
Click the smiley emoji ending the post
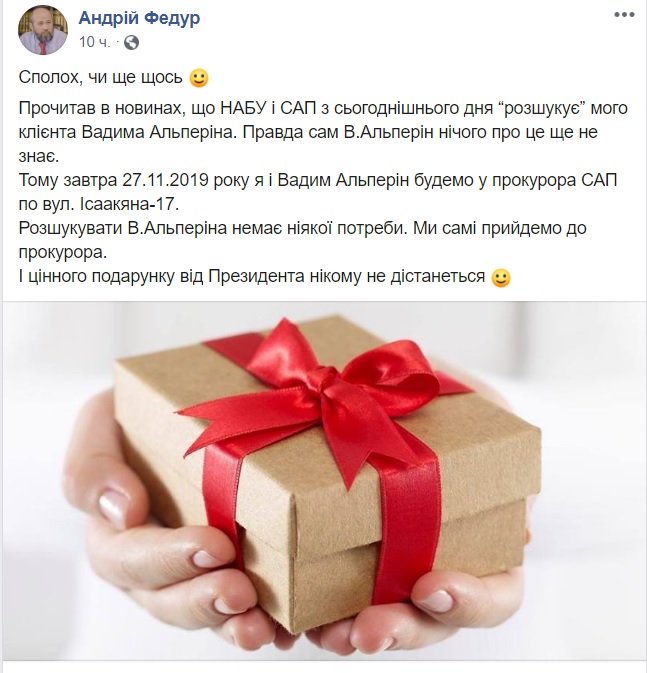coord(501,278)
